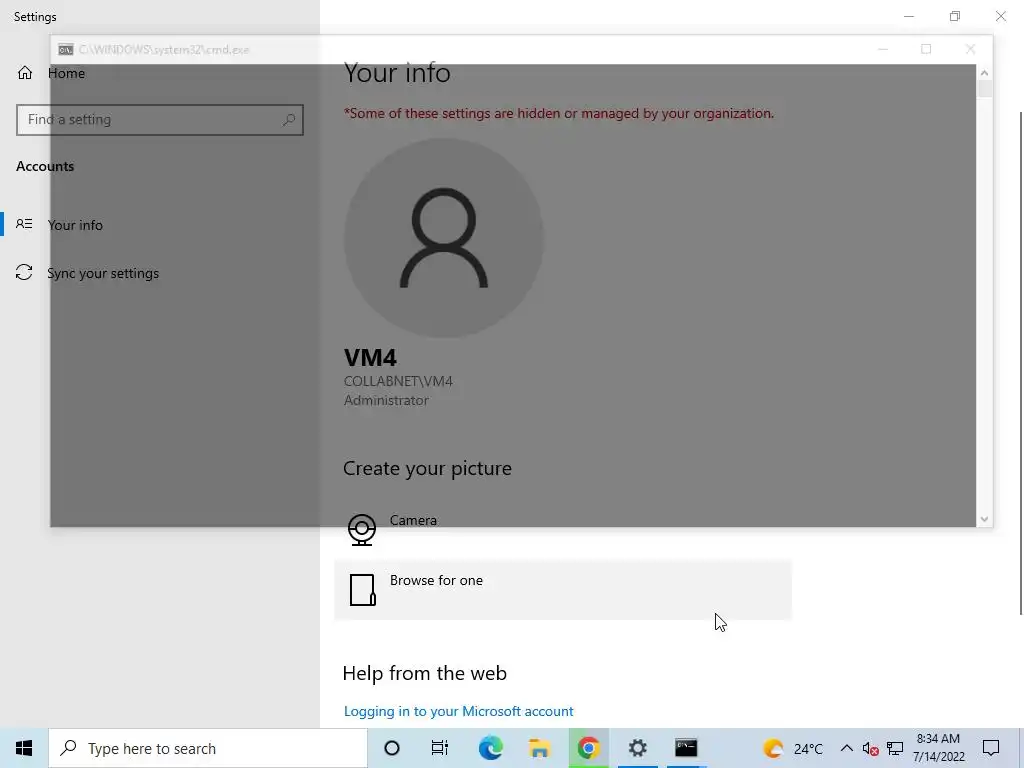Maximize the cmd.exe window

click(926, 49)
